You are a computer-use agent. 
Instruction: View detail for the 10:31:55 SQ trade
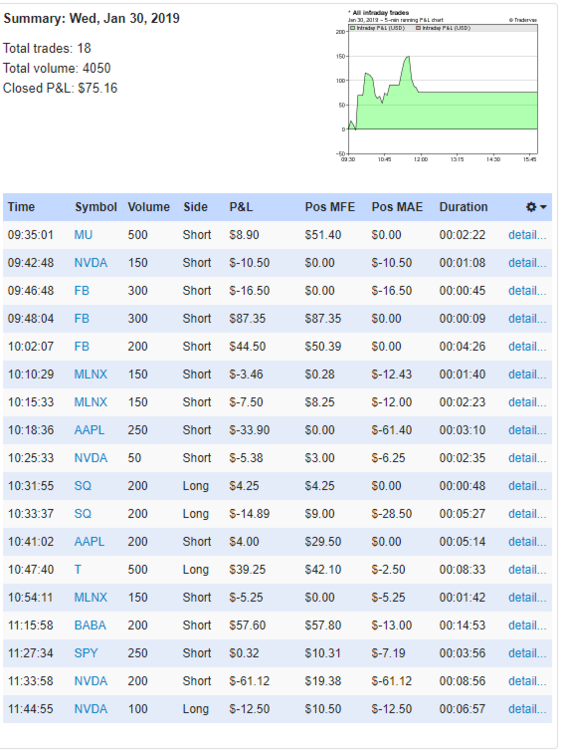[527, 486]
